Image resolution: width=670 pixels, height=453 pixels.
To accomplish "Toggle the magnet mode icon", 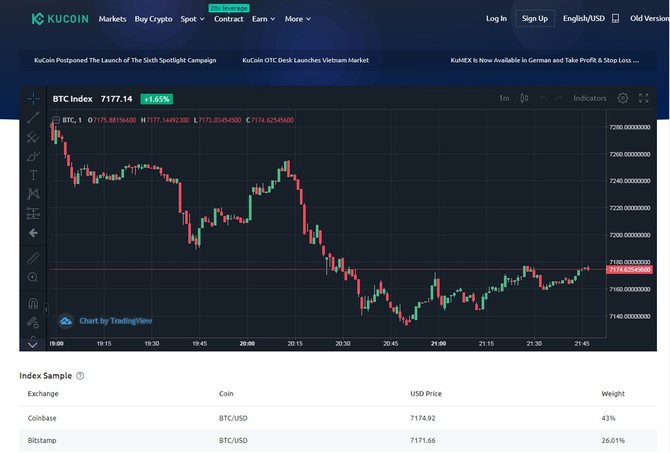I will (33, 303).
